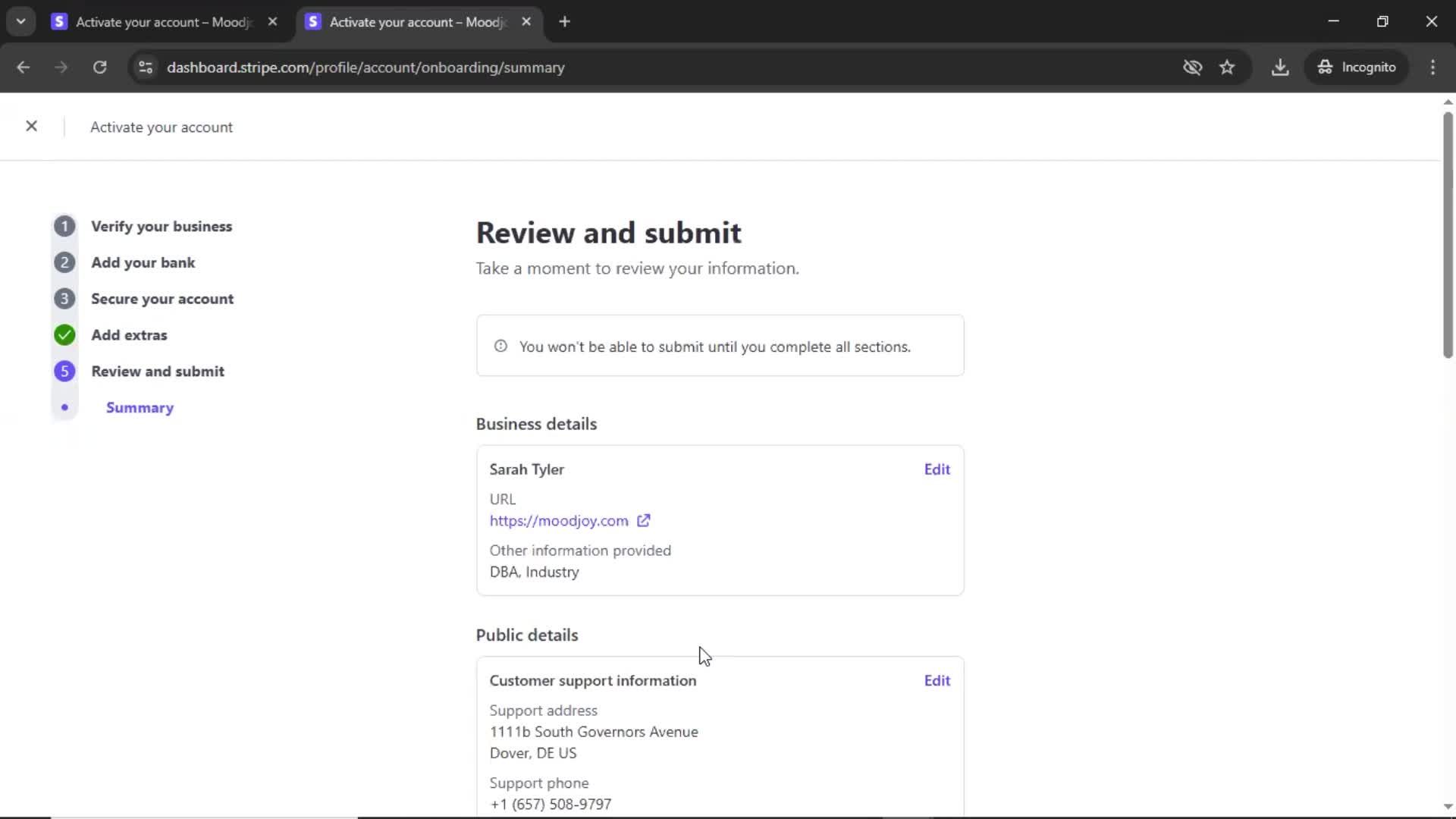The image size is (1456, 819).
Task: Click the info icon in submit warning
Action: point(500,347)
